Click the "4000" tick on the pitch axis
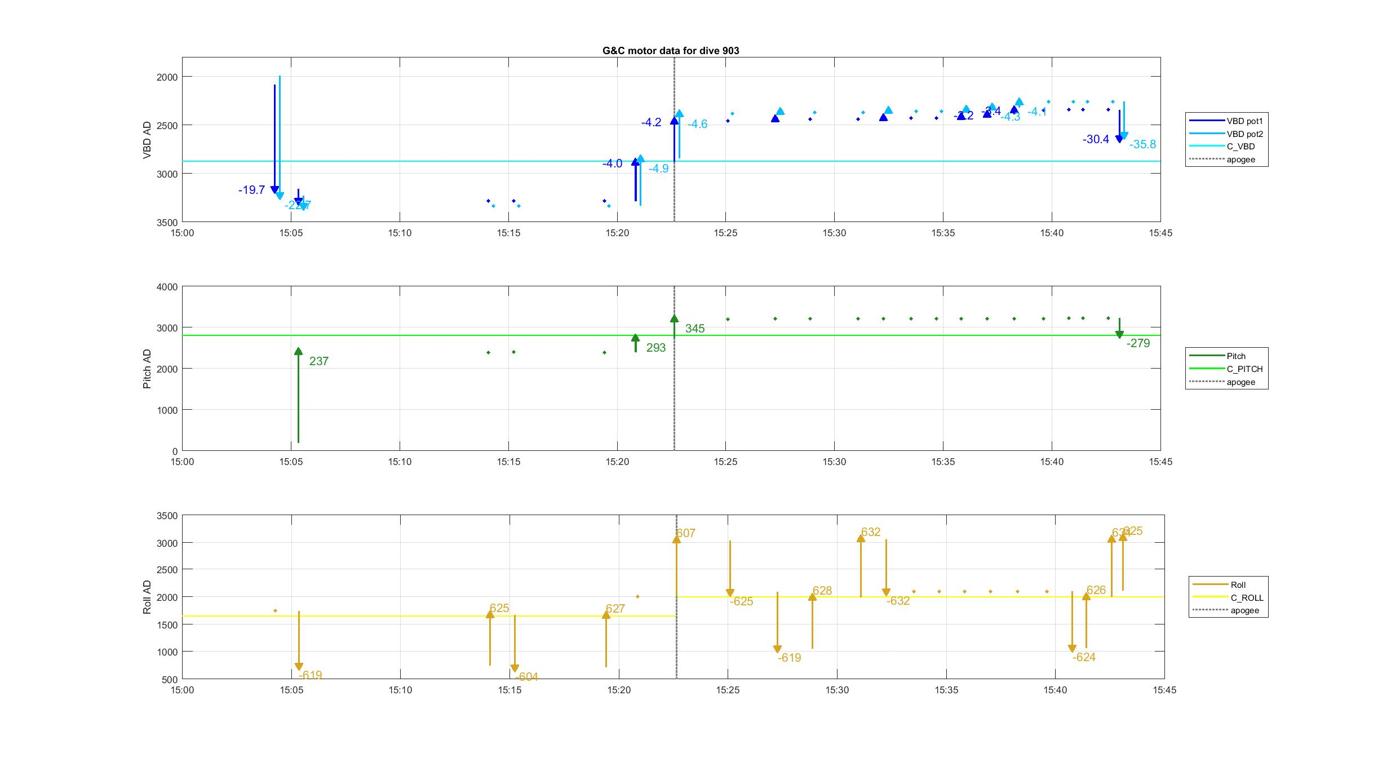Viewport: 1400px width, 764px height. click(166, 288)
